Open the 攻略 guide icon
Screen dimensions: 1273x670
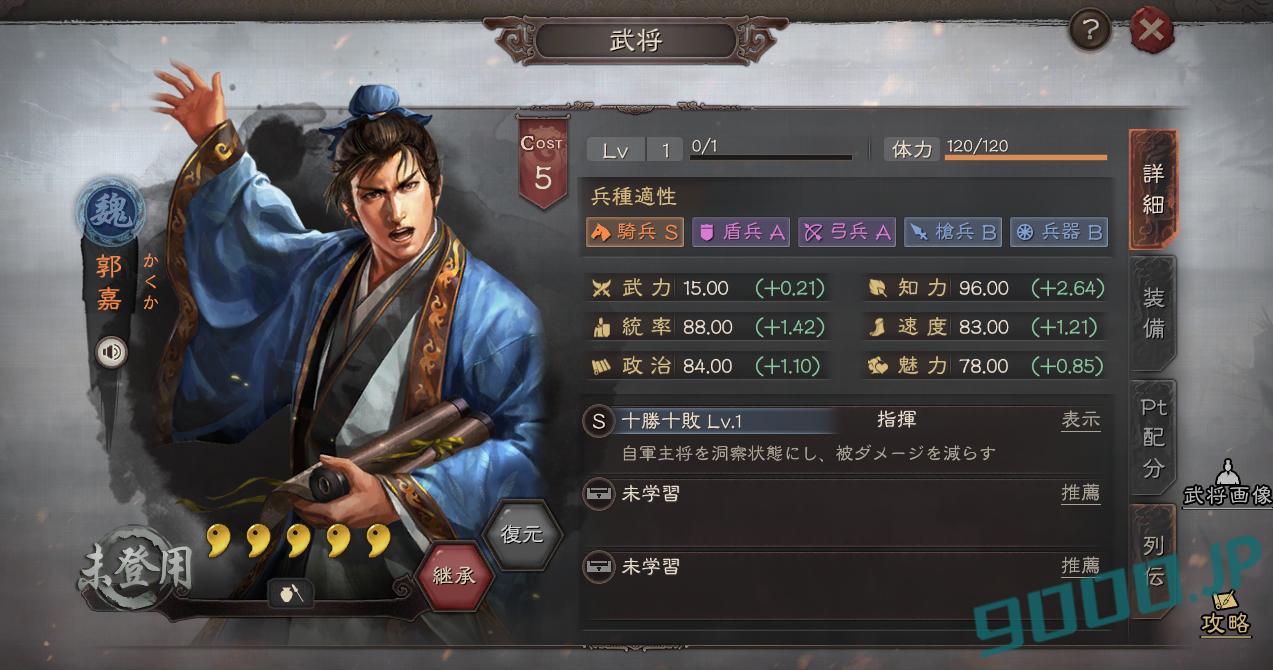(1226, 612)
